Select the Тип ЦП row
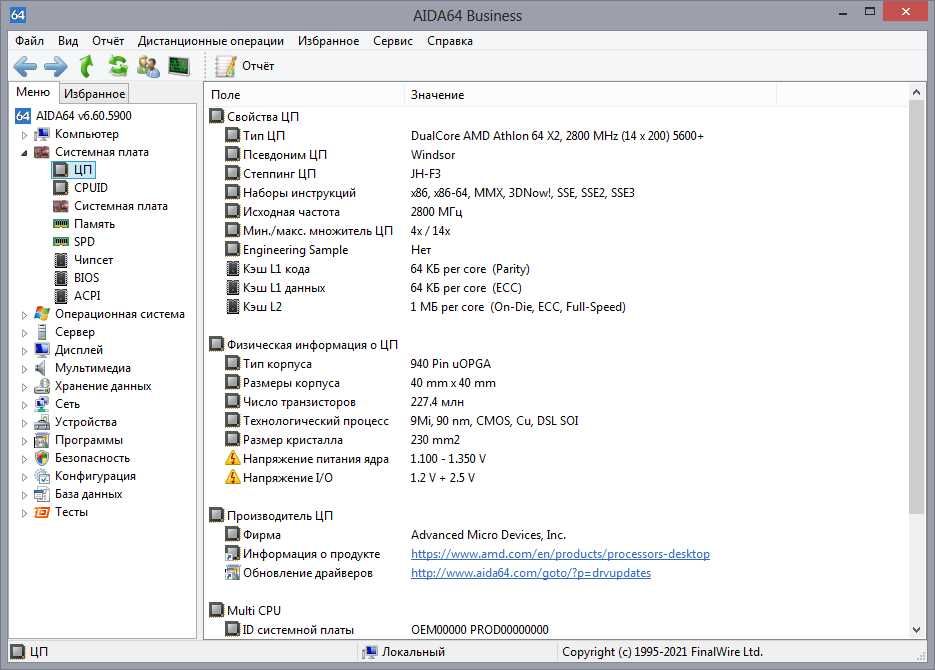This screenshot has width=935, height=670. (x=557, y=136)
